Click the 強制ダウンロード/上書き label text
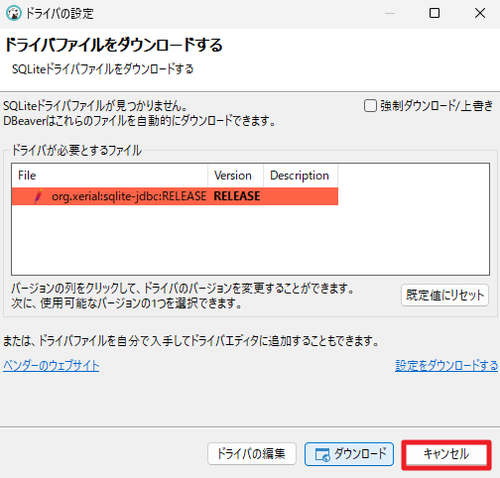This screenshot has width=500, height=478. 437,106
